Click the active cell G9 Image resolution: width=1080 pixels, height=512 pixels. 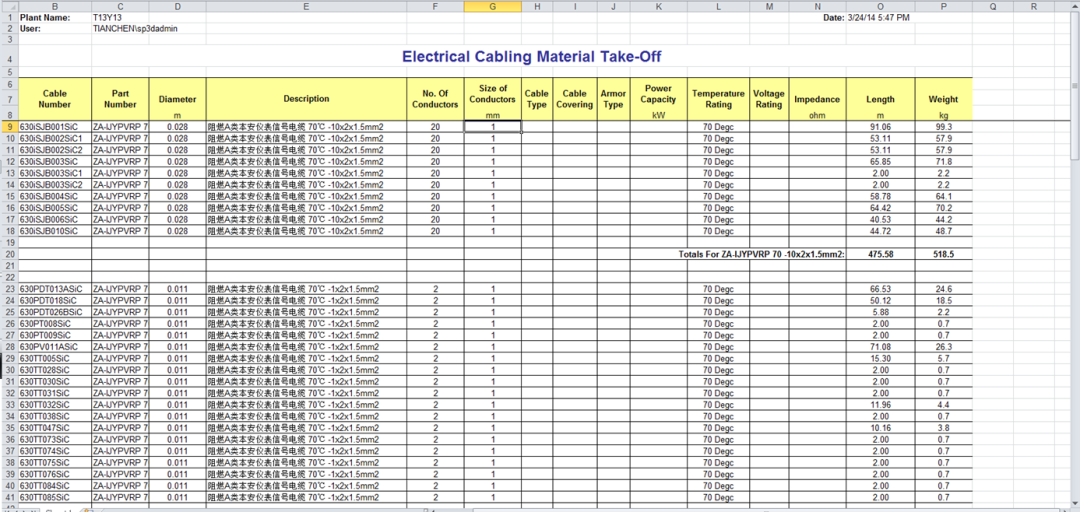tap(492, 127)
